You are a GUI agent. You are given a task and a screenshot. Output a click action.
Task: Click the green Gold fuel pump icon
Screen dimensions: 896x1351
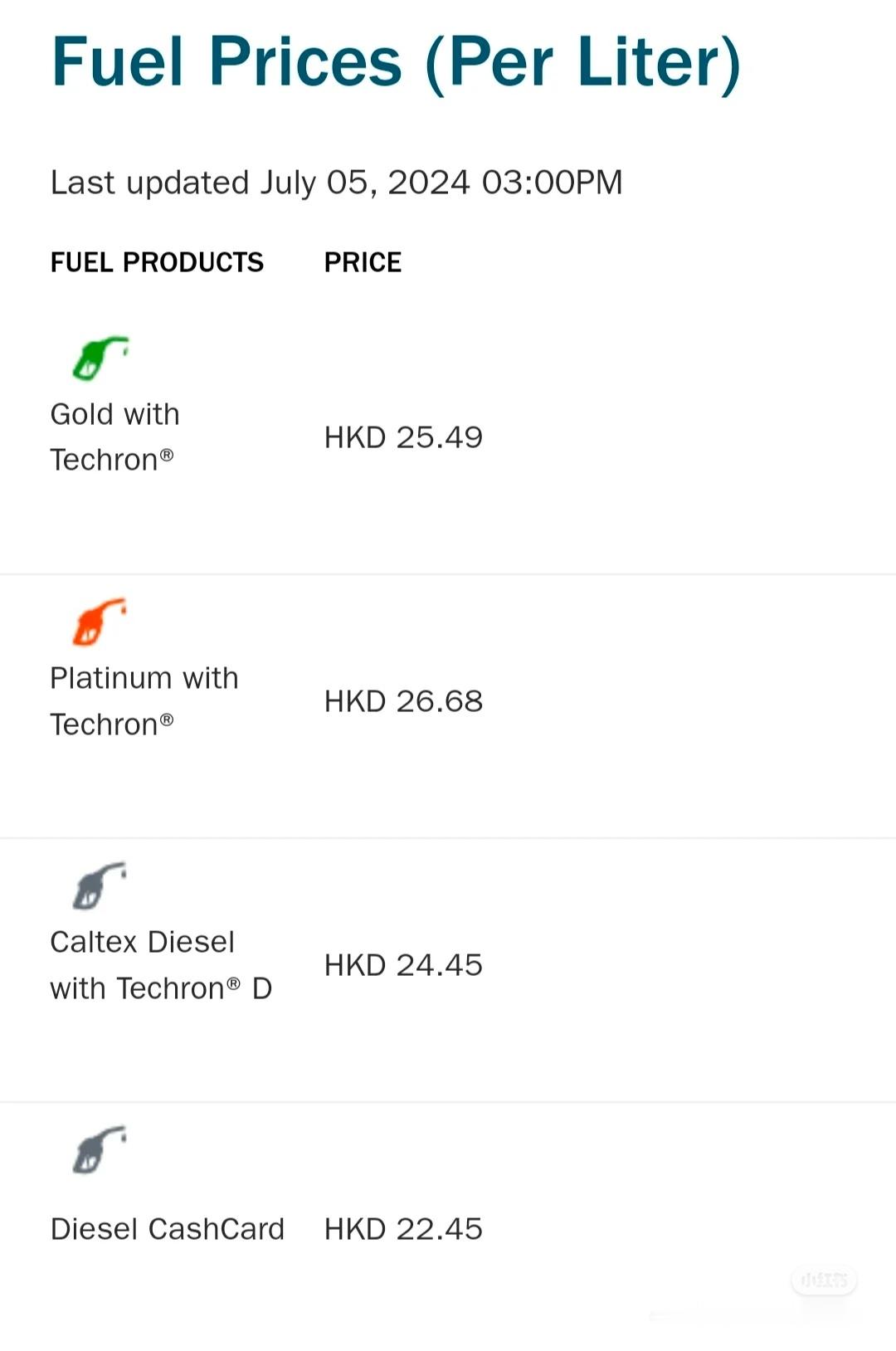100,358
